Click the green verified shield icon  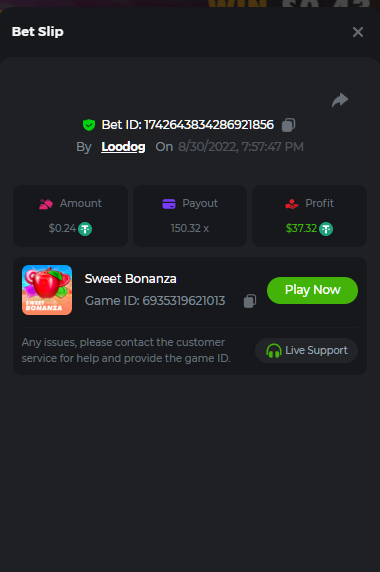click(89, 125)
